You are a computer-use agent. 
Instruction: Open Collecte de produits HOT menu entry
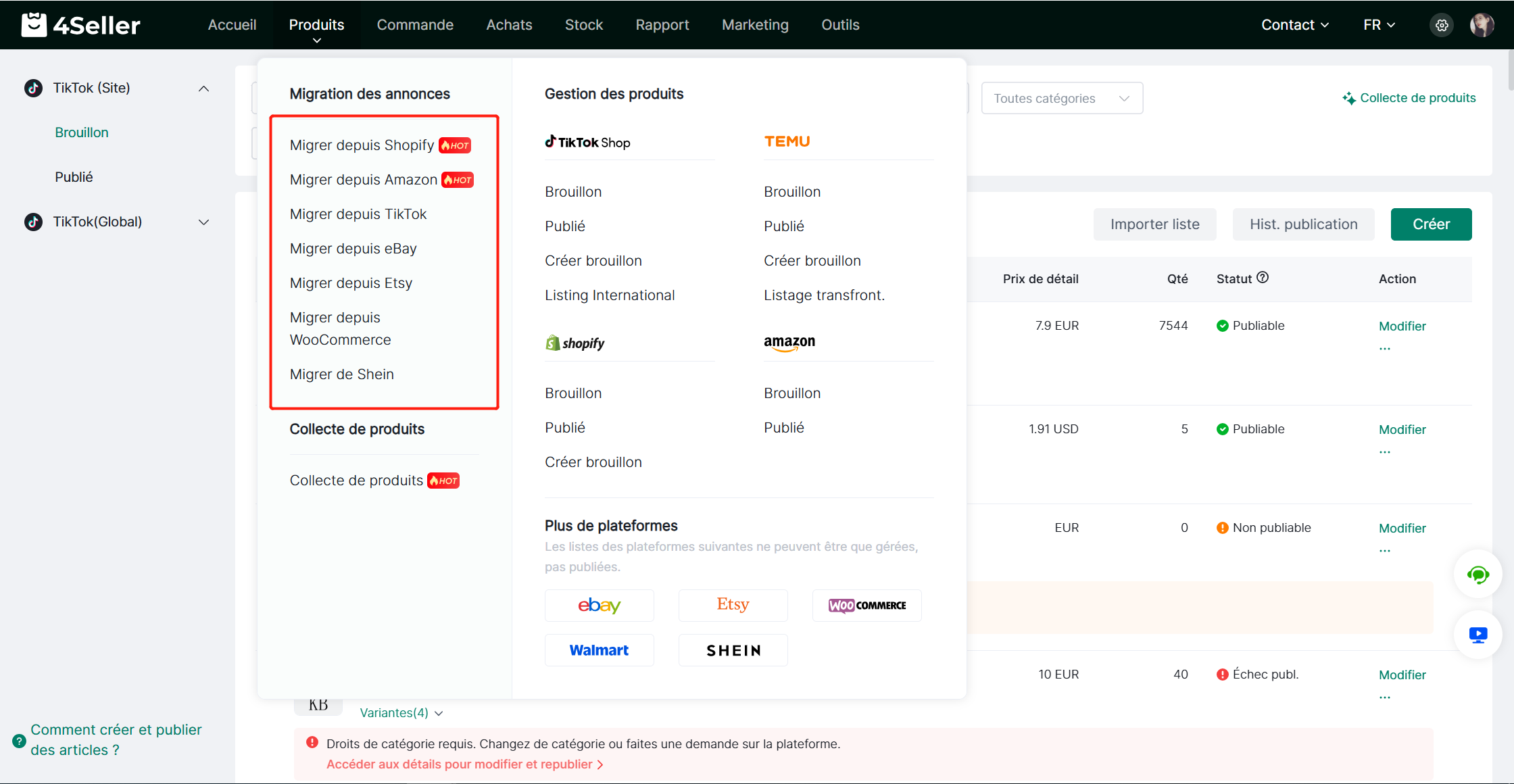tap(374, 481)
